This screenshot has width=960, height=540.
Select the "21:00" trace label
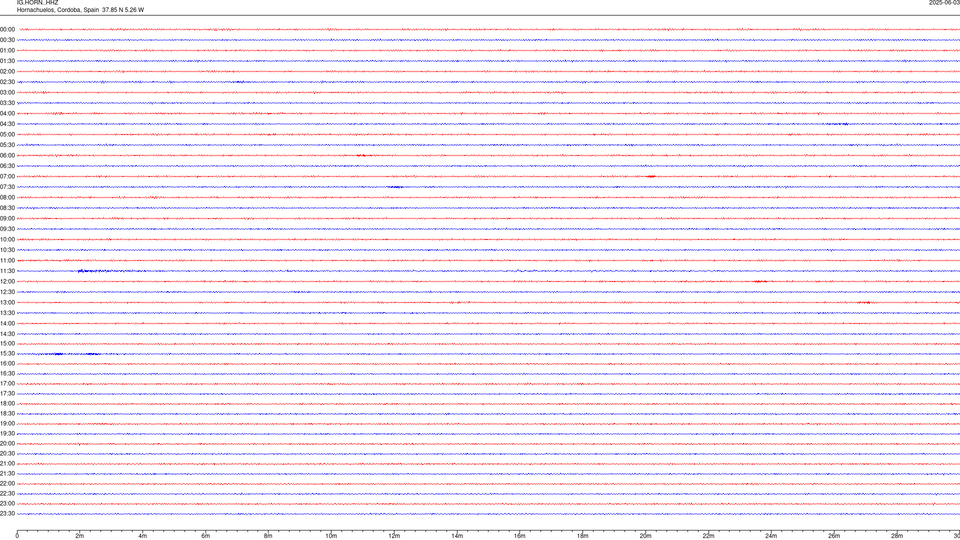point(7,463)
